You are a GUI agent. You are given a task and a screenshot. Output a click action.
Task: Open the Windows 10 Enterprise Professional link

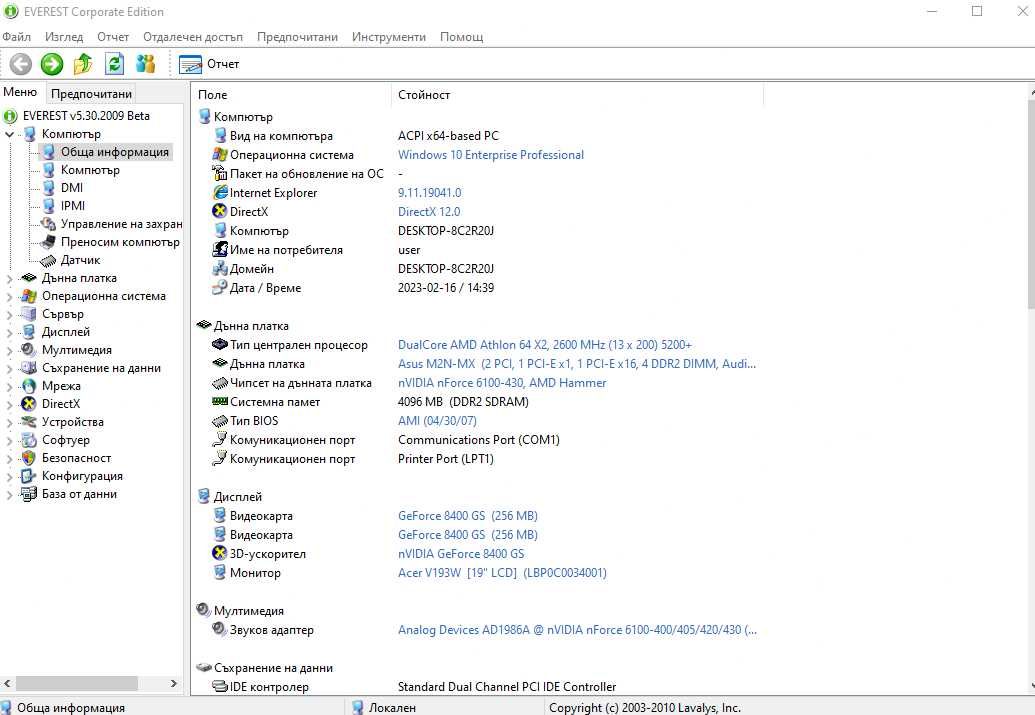490,155
